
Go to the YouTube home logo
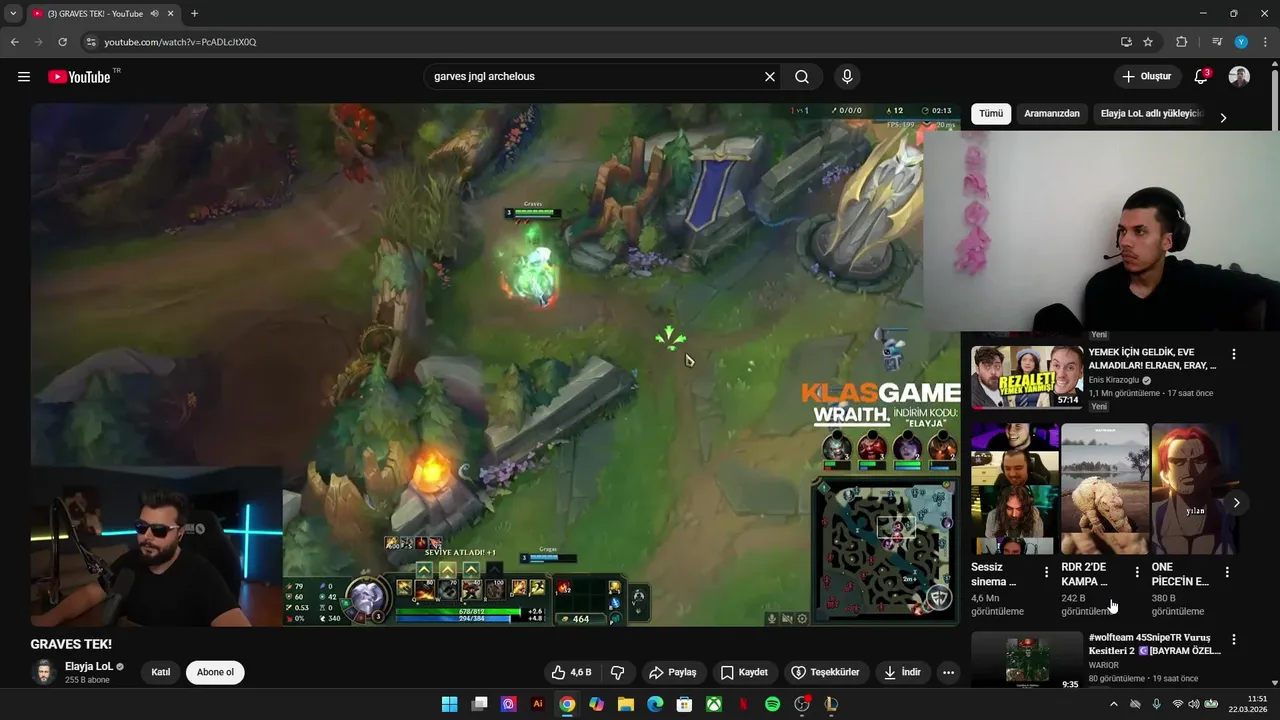coord(79,77)
